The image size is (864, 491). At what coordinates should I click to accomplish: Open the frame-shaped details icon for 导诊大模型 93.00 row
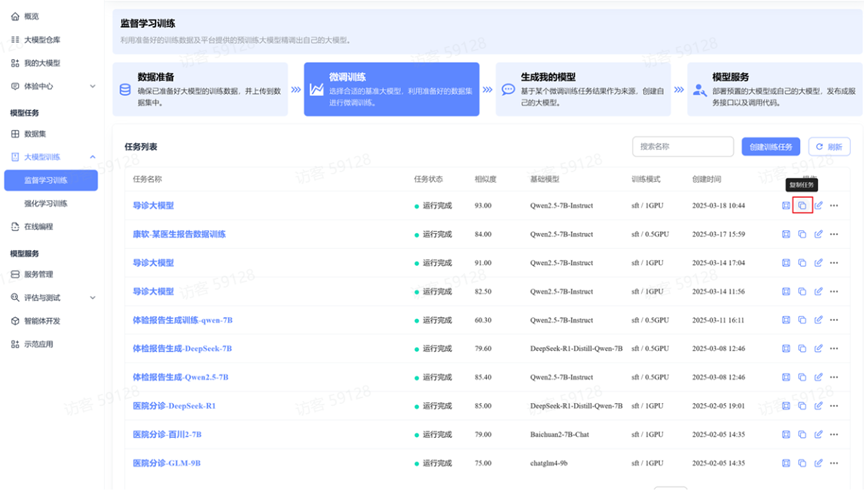(786, 206)
